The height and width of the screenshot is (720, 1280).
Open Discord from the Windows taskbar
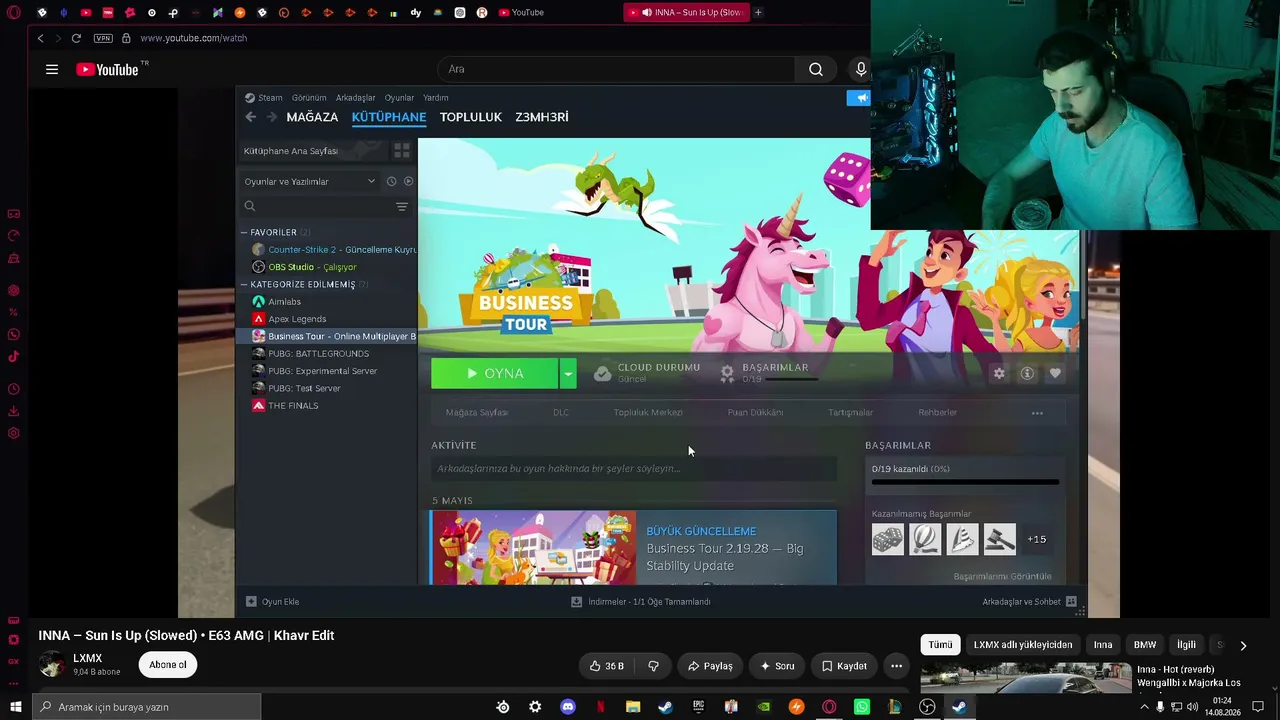[x=568, y=707]
